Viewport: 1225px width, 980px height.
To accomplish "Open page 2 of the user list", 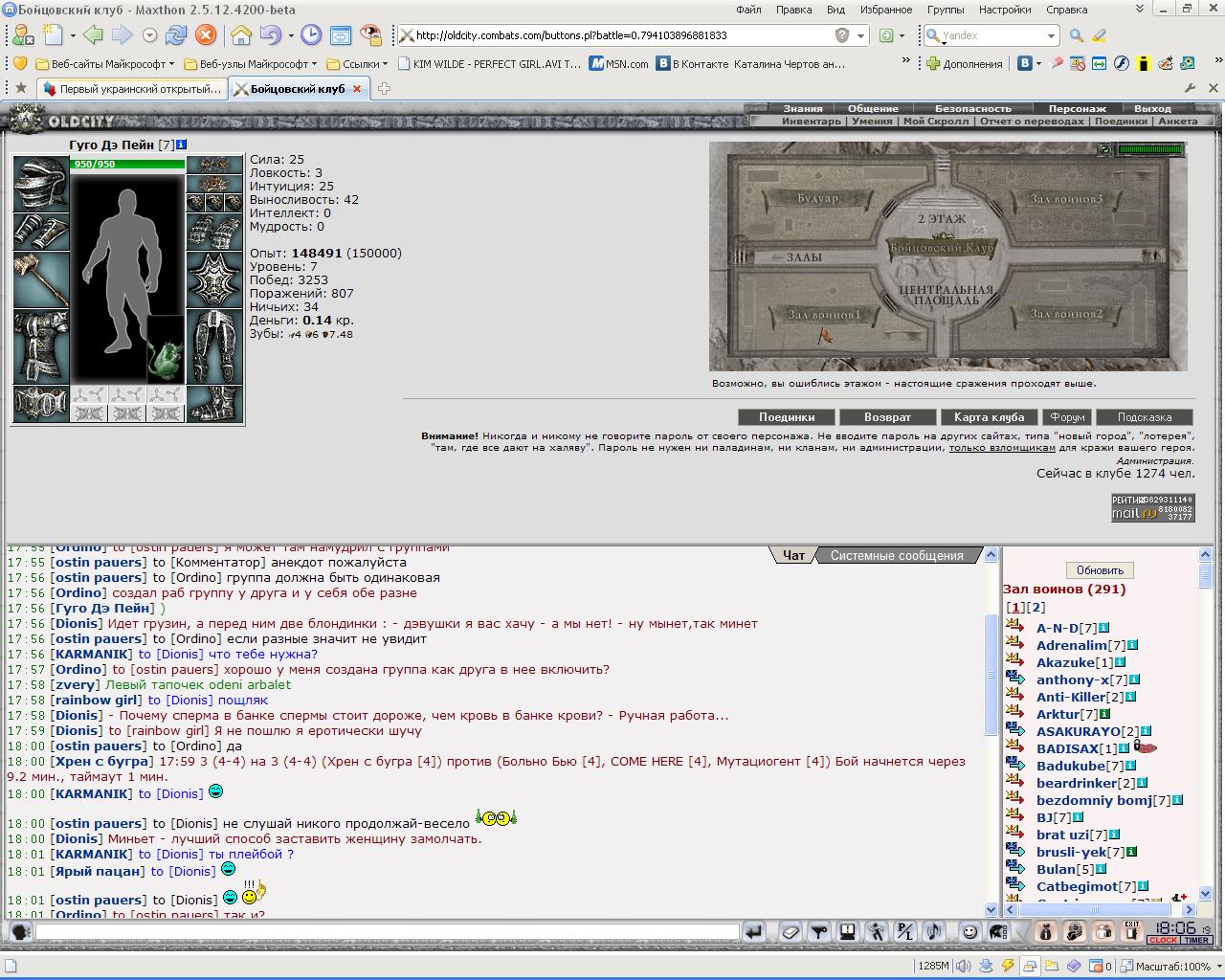I will click(x=1036, y=608).
